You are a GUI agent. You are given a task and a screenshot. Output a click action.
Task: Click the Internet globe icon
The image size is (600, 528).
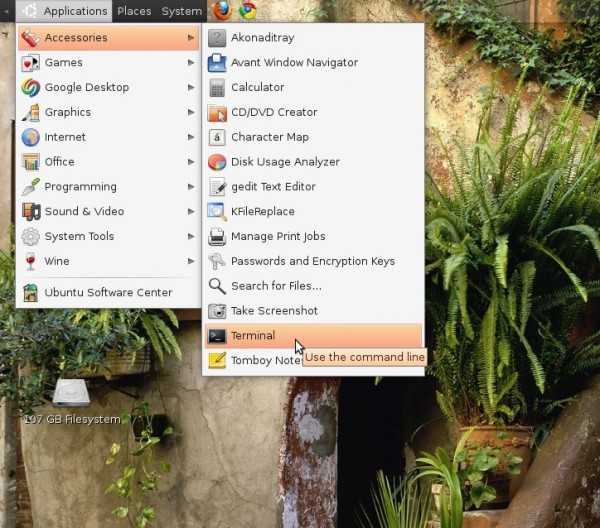pos(30,137)
